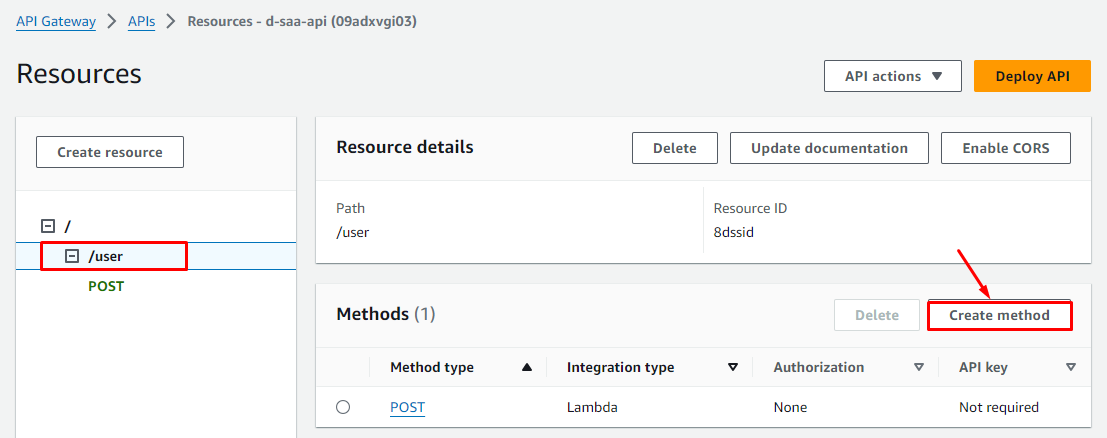Screen dimensions: 1107x438
Task: Click the Deploy API button
Action: click(x=1032, y=76)
